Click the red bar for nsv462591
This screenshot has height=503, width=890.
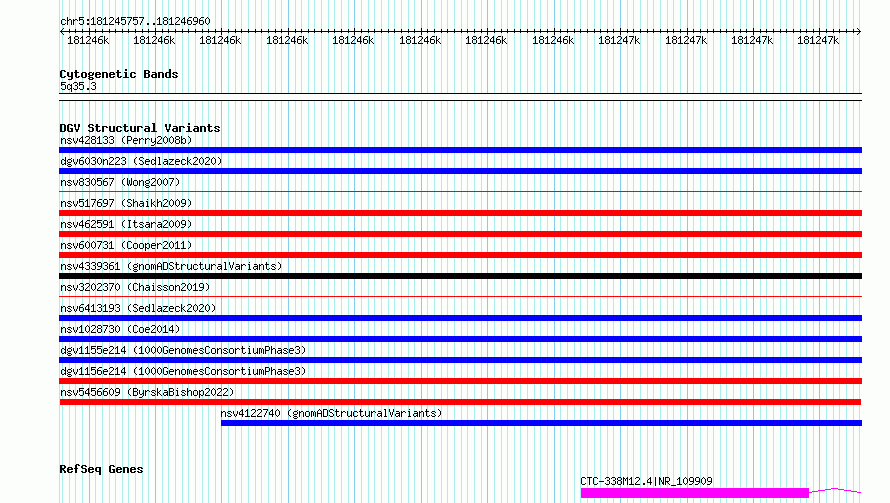460,234
